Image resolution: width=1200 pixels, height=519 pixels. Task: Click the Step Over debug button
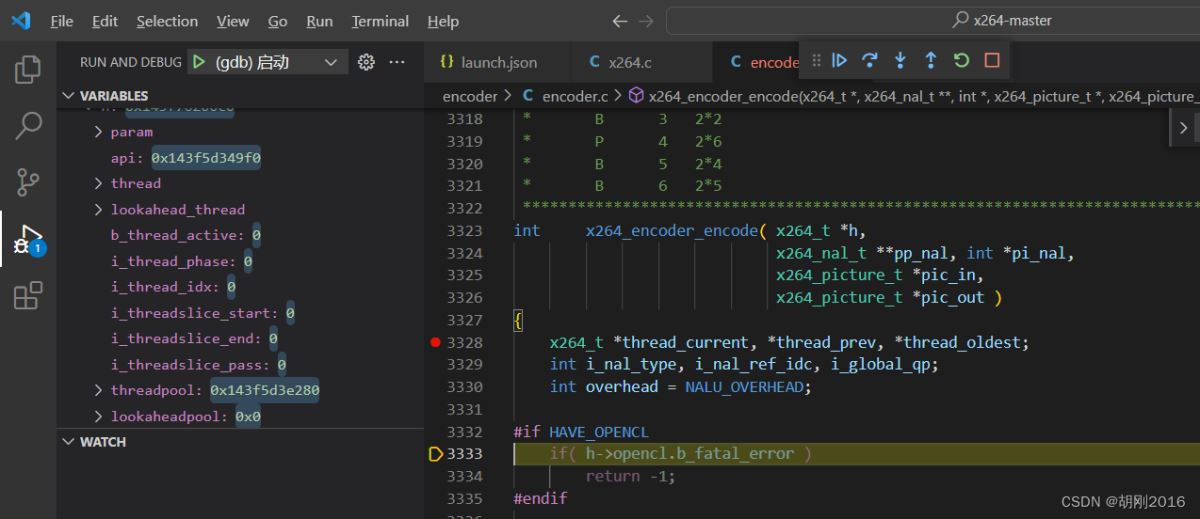(x=870, y=61)
